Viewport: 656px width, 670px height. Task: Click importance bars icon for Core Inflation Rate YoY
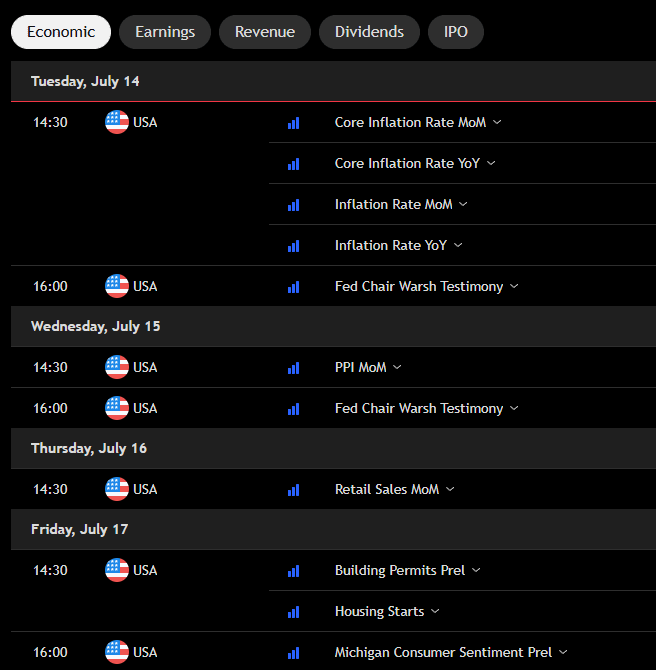tap(294, 164)
